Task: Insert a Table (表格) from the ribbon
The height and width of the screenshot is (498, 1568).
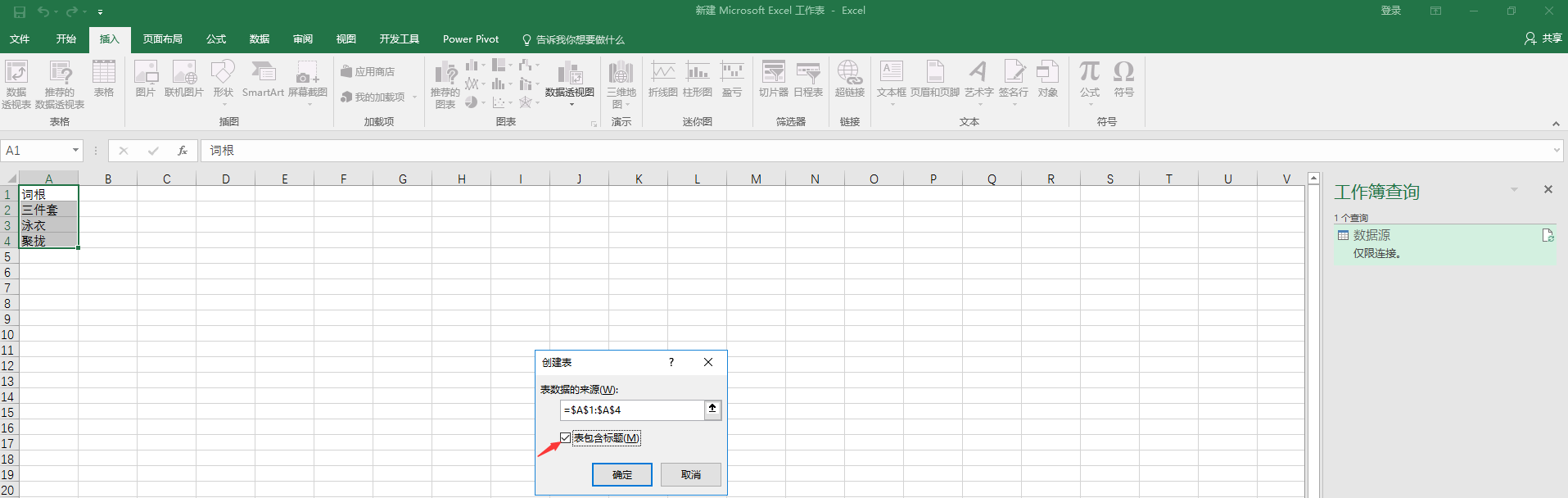Action: (x=104, y=79)
